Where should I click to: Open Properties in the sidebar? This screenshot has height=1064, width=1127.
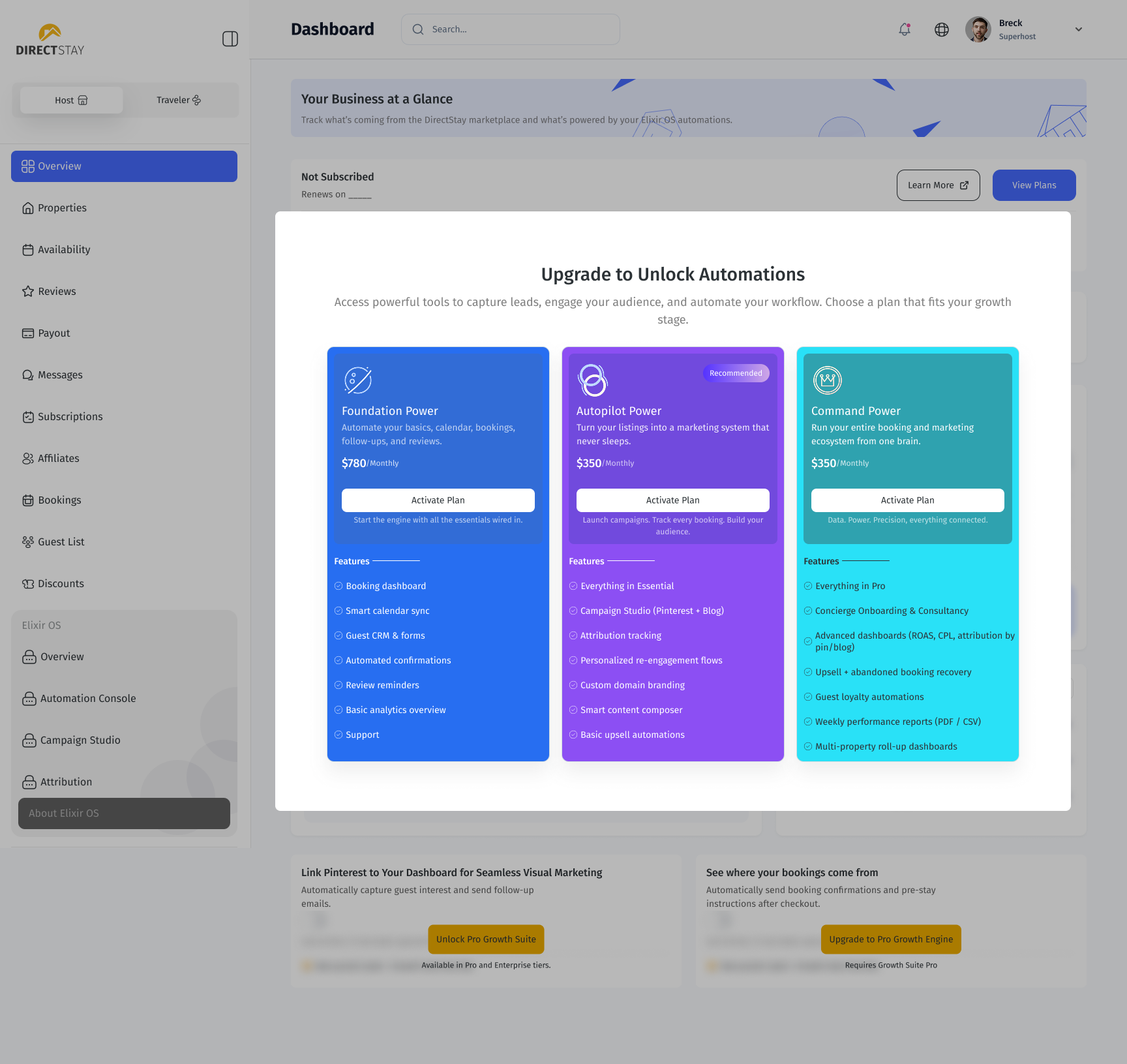(x=62, y=208)
